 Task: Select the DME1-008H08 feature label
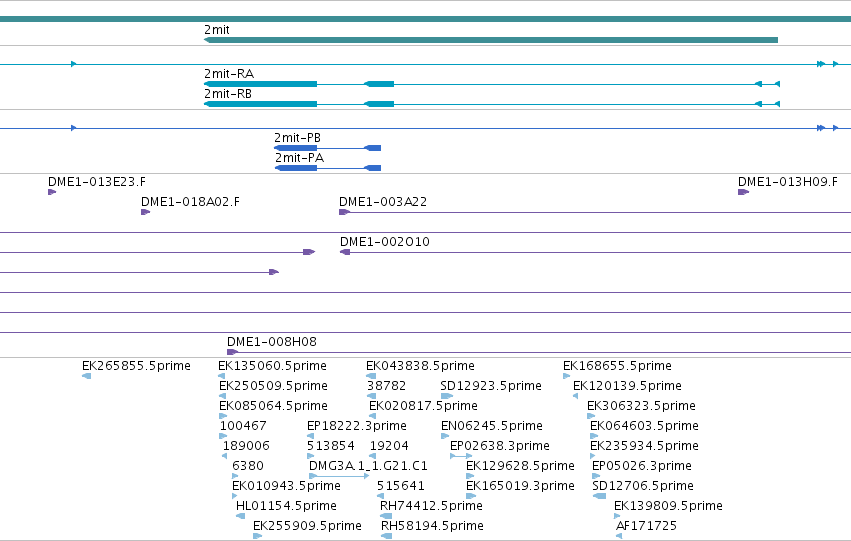[271, 342]
